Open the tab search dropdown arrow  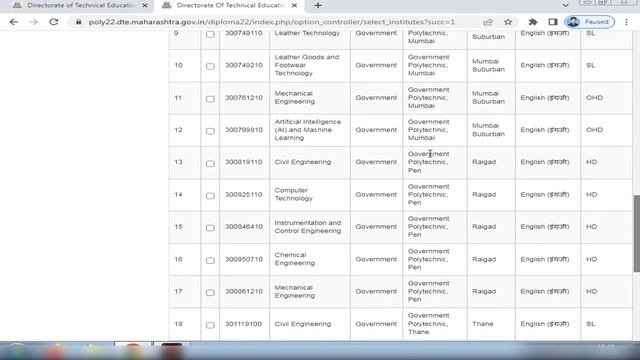pyautogui.click(x=565, y=5)
